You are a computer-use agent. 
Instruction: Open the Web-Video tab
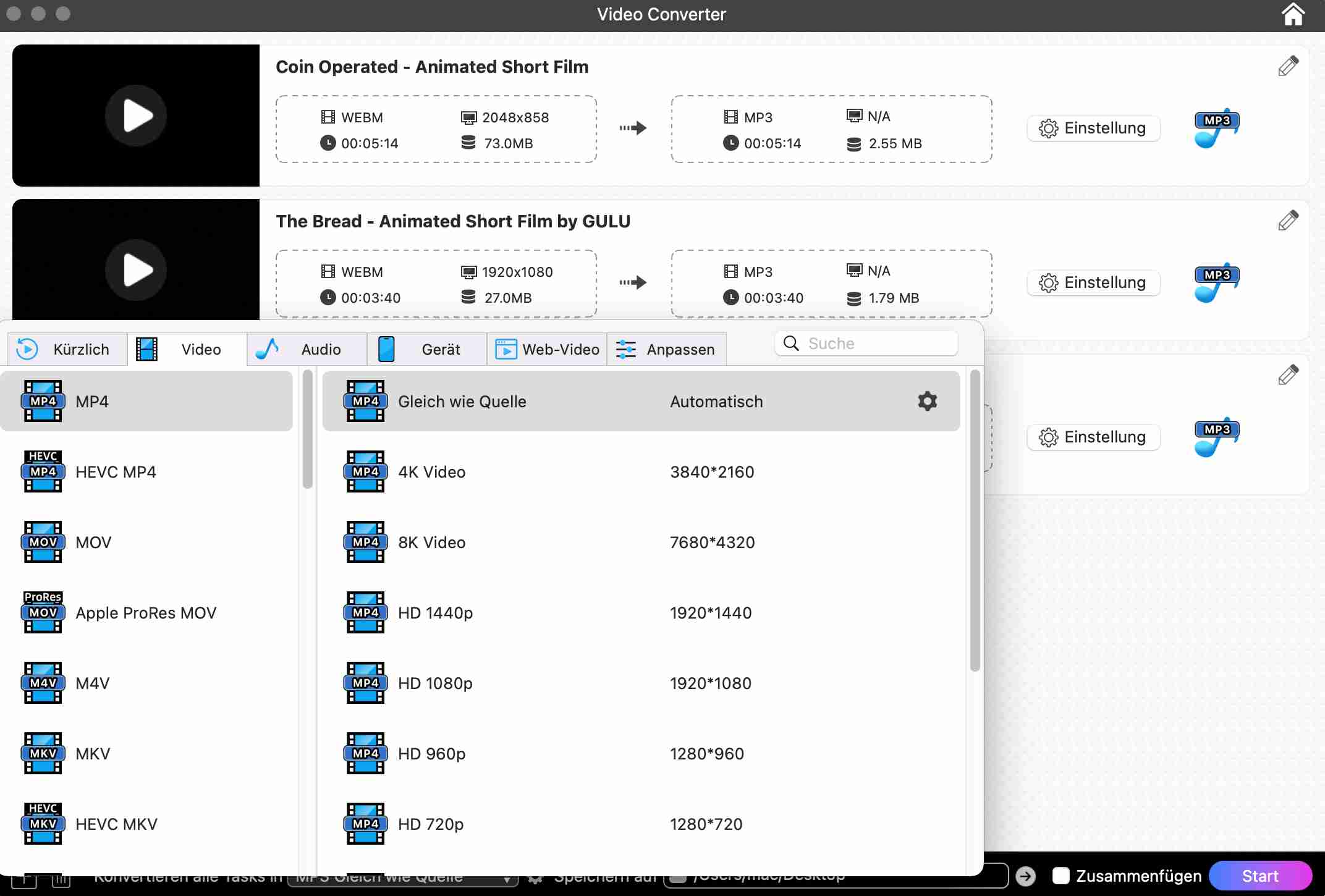pyautogui.click(x=547, y=350)
